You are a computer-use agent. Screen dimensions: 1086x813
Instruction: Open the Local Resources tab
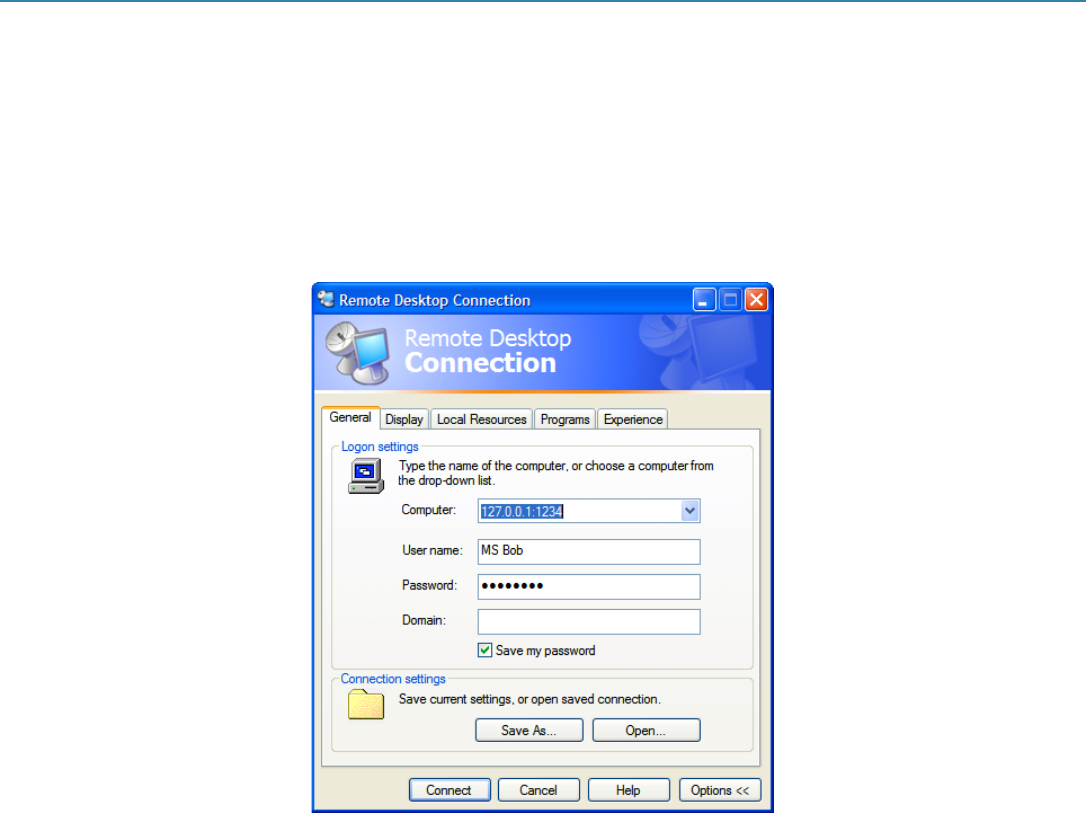point(481,419)
